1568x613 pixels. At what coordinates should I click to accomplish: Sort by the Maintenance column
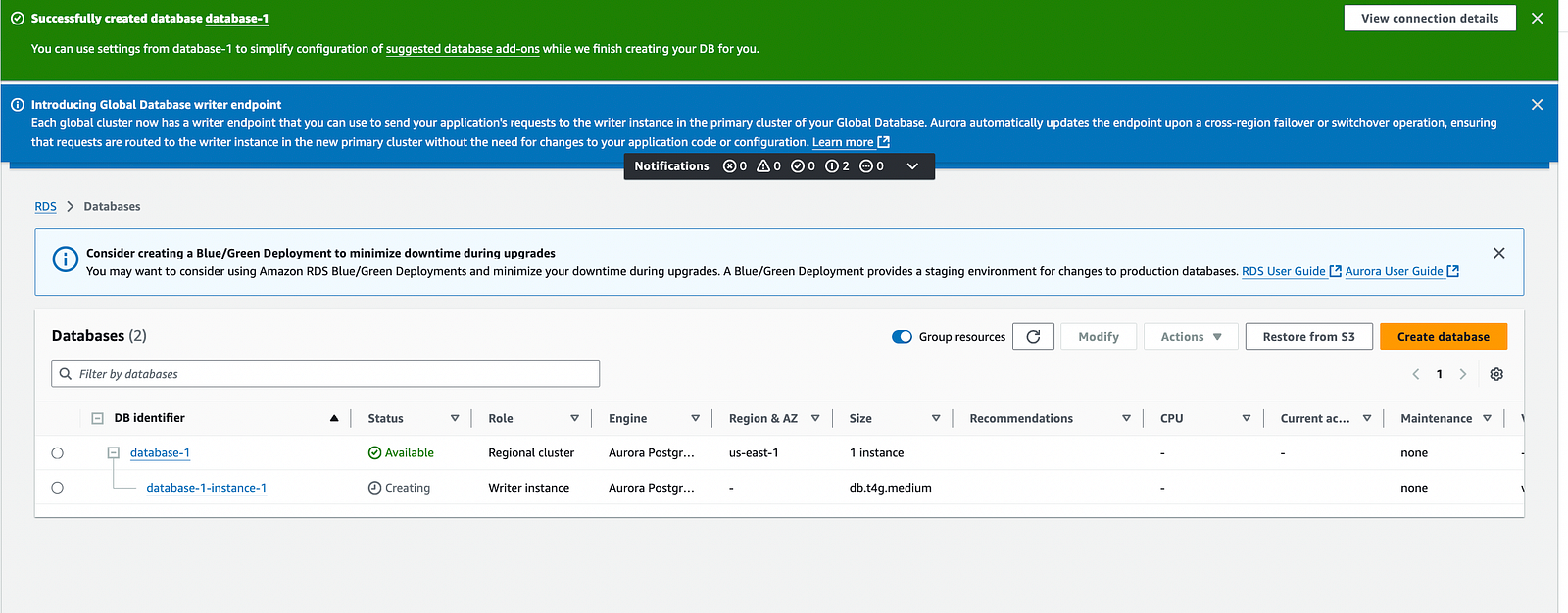[x=1487, y=419]
